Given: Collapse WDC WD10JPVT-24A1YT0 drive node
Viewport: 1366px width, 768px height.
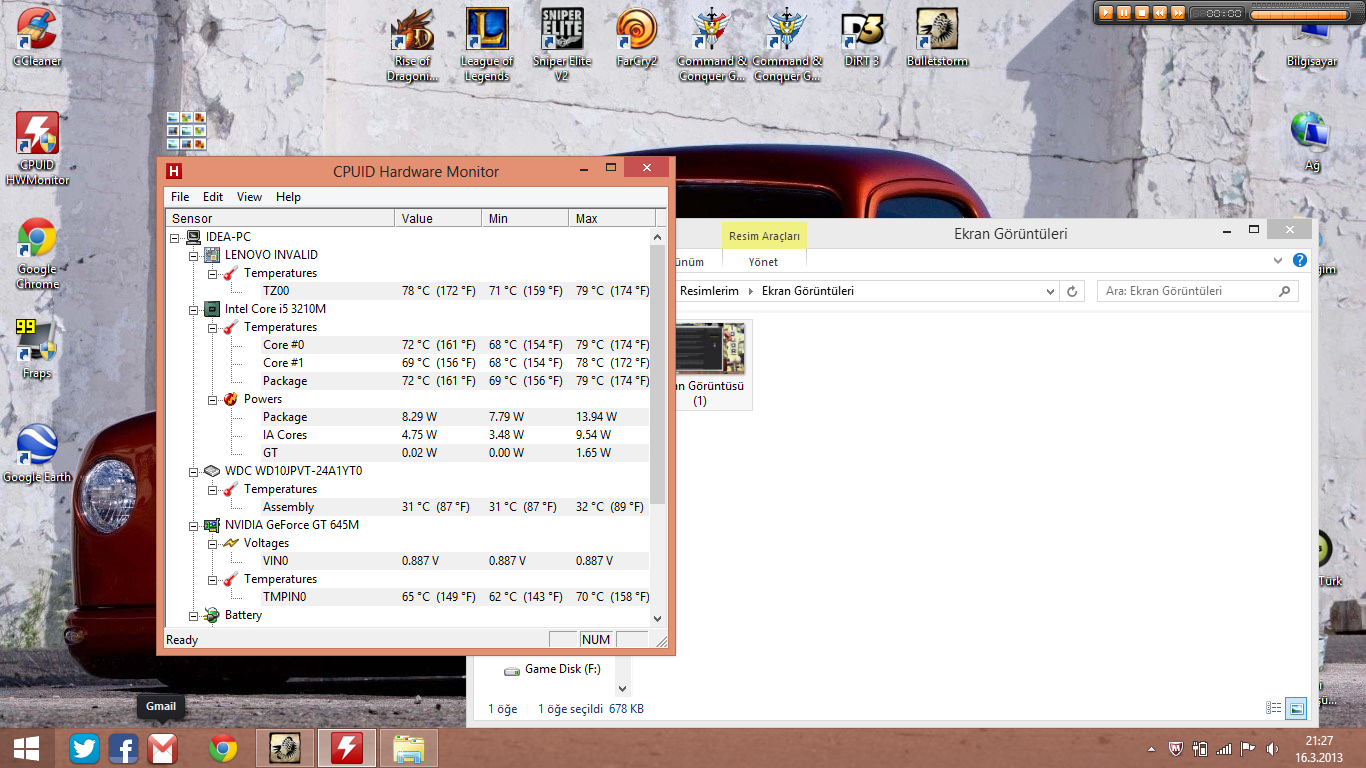Looking at the screenshot, I should point(193,471).
